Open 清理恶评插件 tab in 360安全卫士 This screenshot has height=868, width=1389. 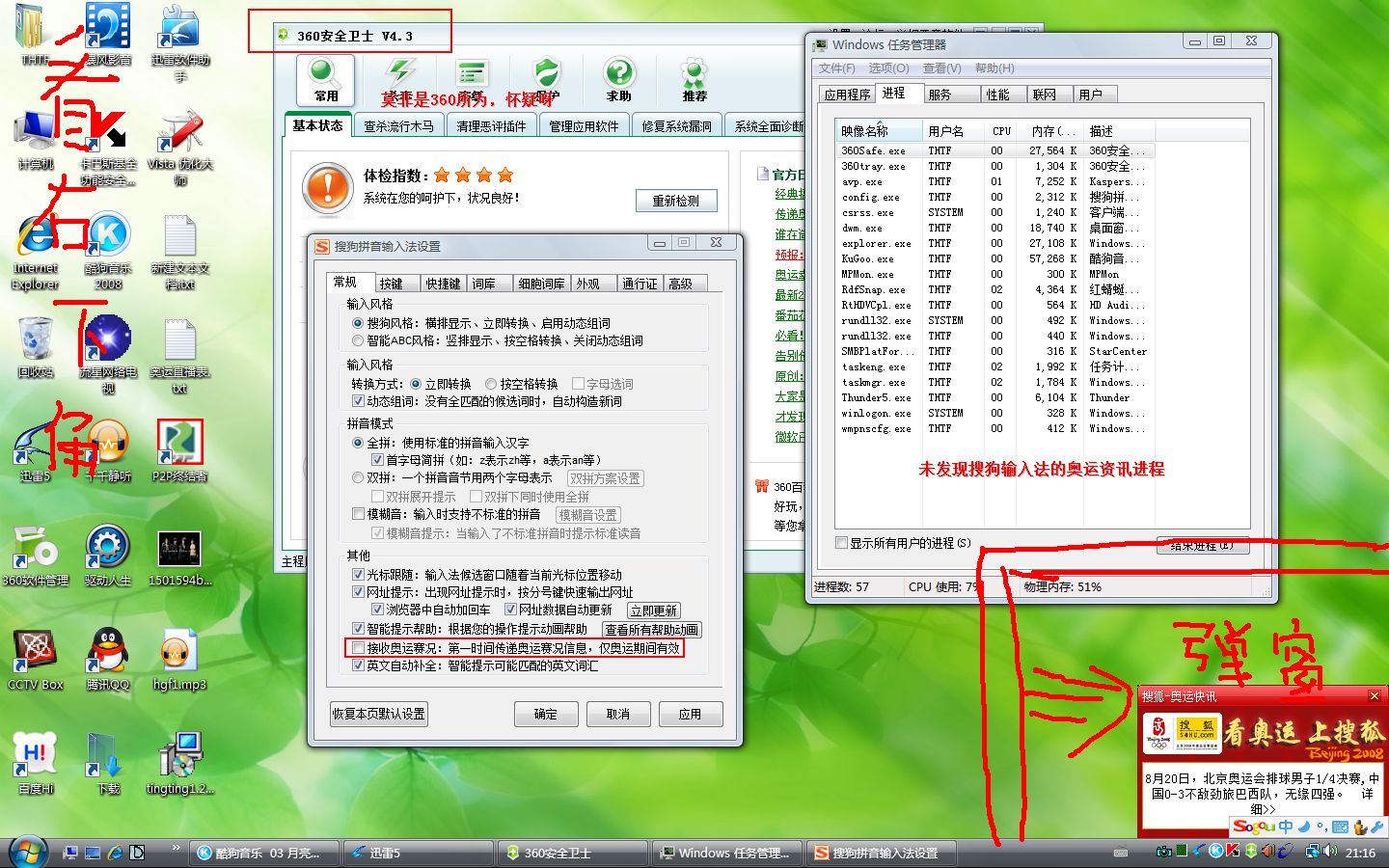(491, 126)
